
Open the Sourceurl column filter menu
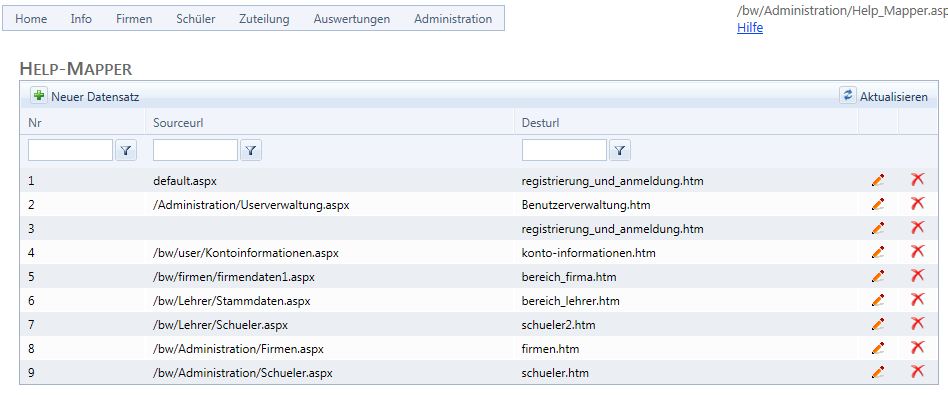pos(251,151)
